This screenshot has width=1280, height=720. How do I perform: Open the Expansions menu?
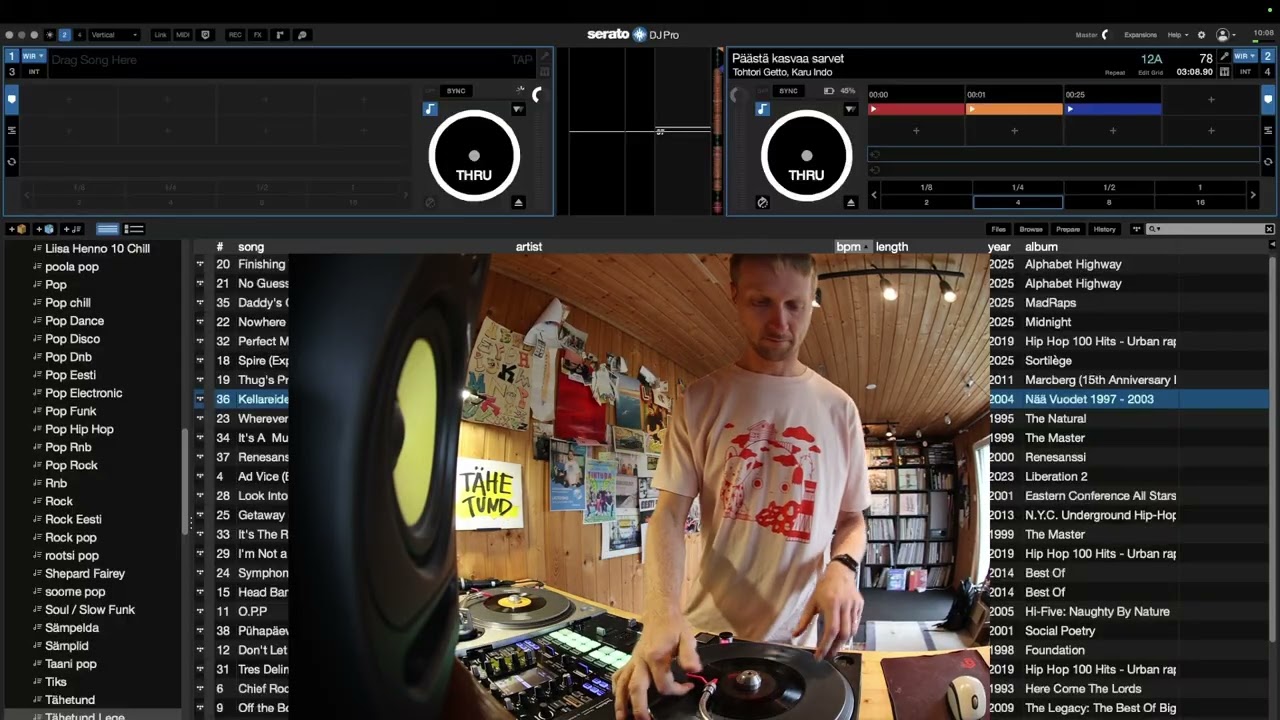tap(1140, 35)
